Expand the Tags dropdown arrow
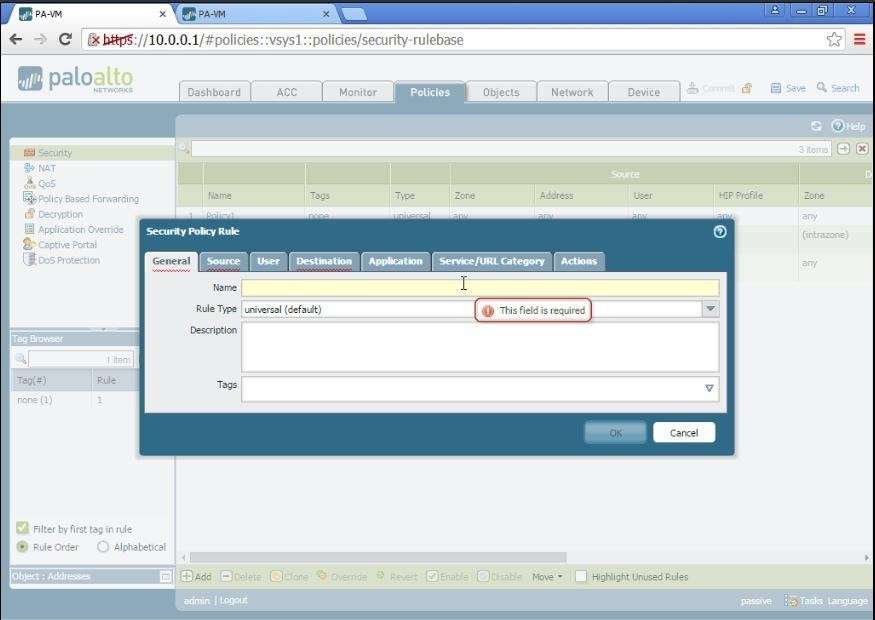Viewport: 875px width, 620px height. (709, 388)
